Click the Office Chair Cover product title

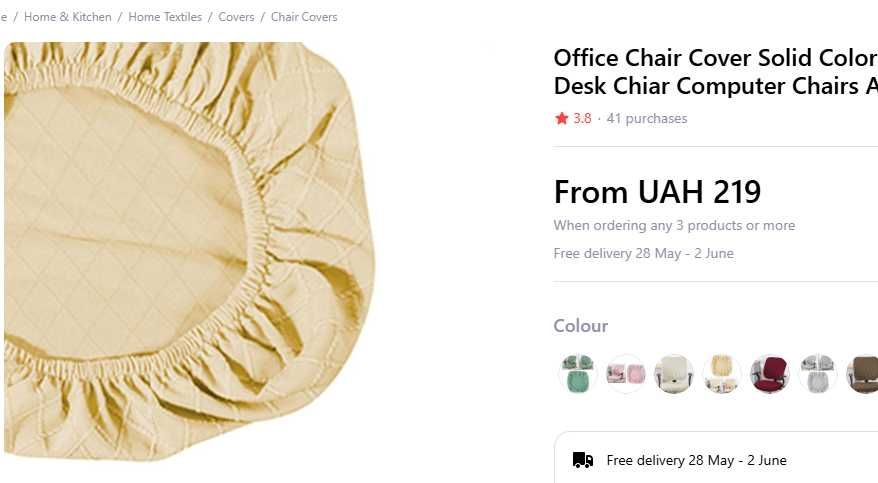coord(715,71)
